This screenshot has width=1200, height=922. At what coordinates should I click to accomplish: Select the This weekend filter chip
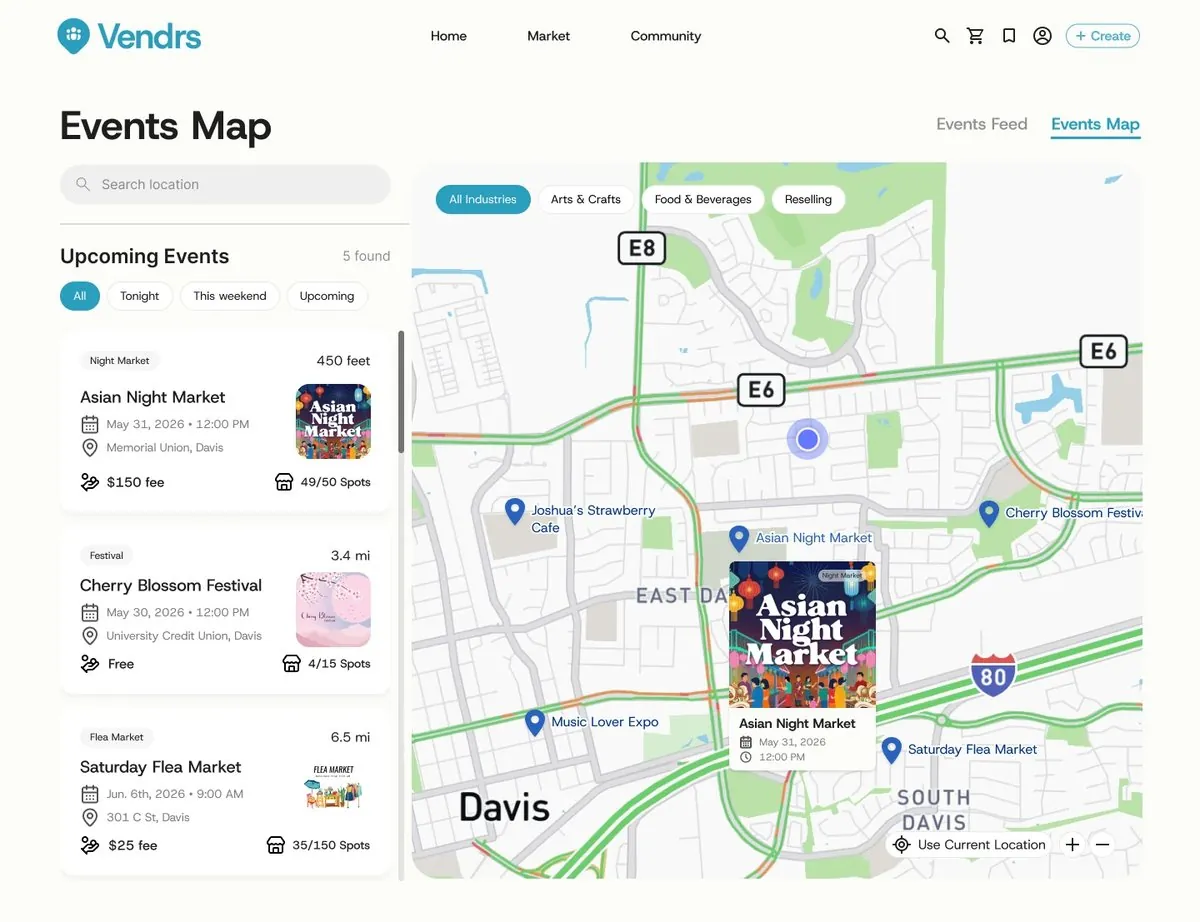(230, 296)
